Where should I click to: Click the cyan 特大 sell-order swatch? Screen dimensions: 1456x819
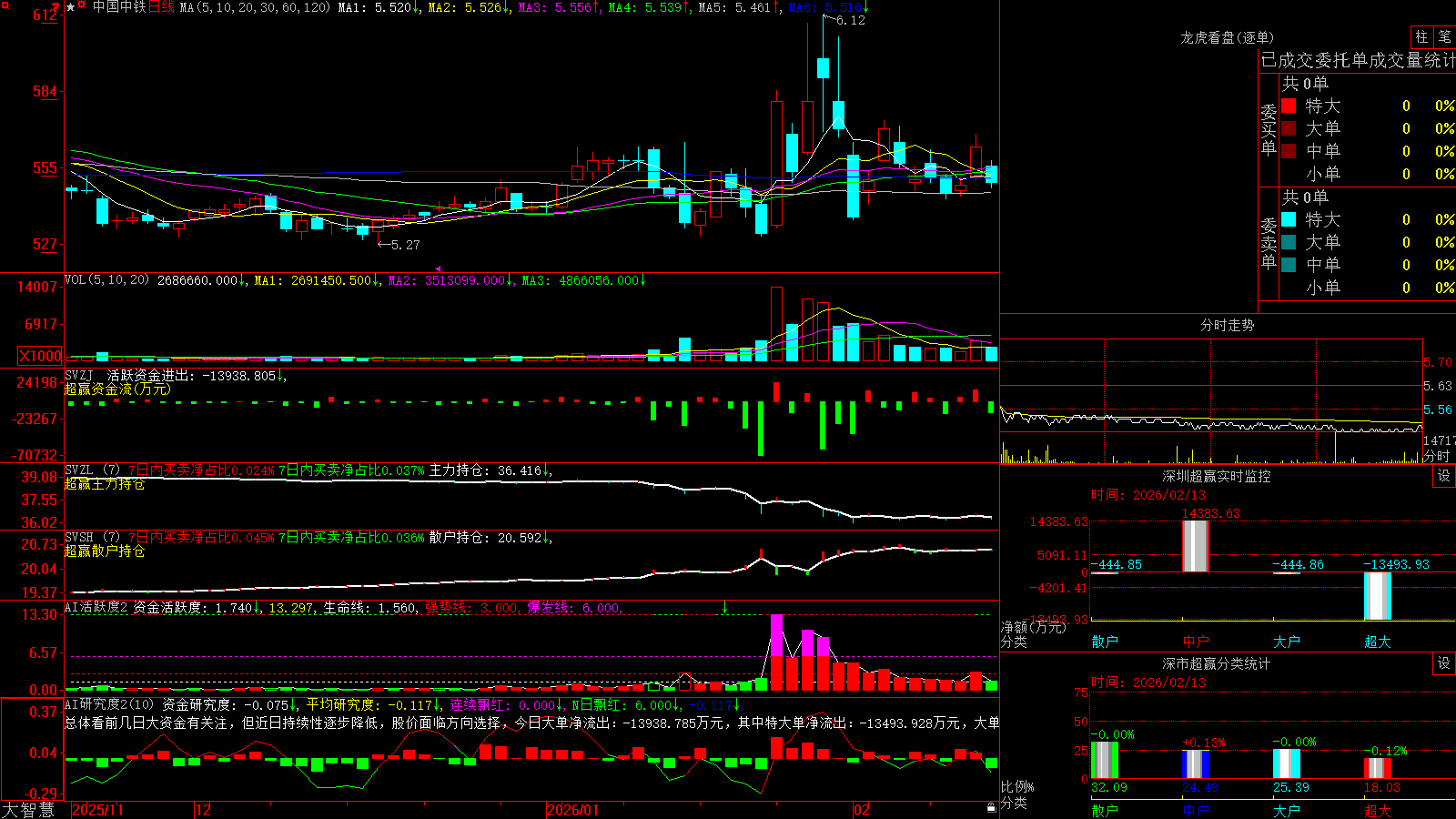coord(1289,219)
